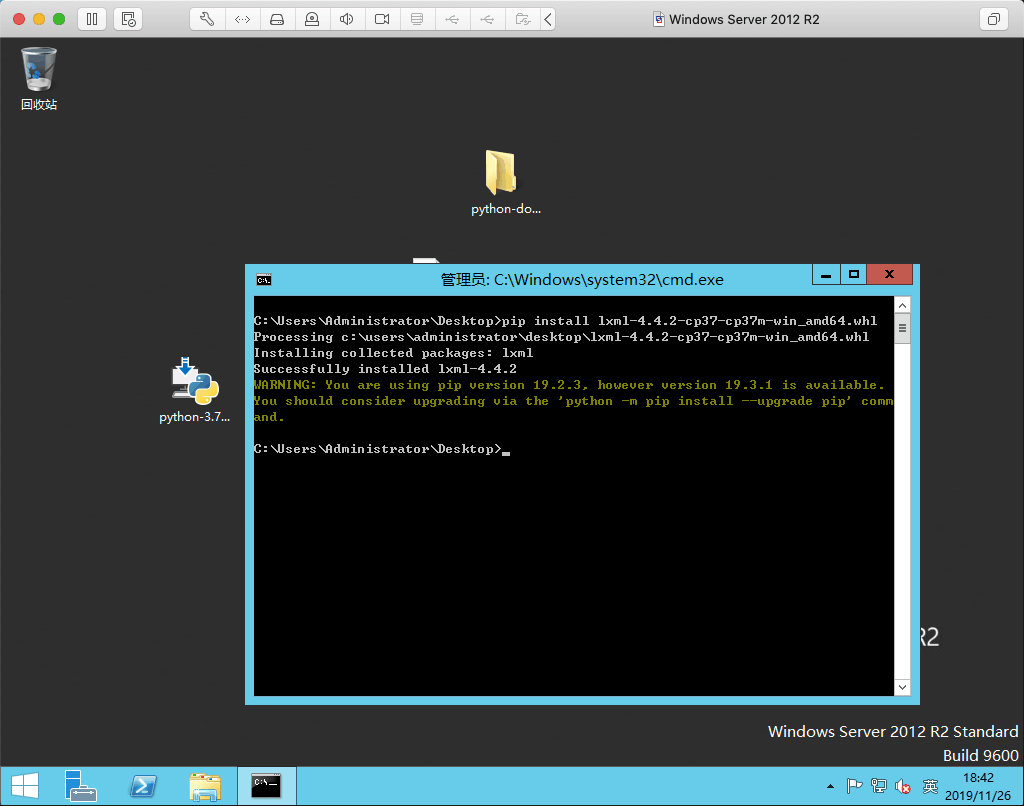Viewport: 1024px width, 806px height.
Task: Open the hard disk device icon
Action: pyautogui.click(x=277, y=19)
